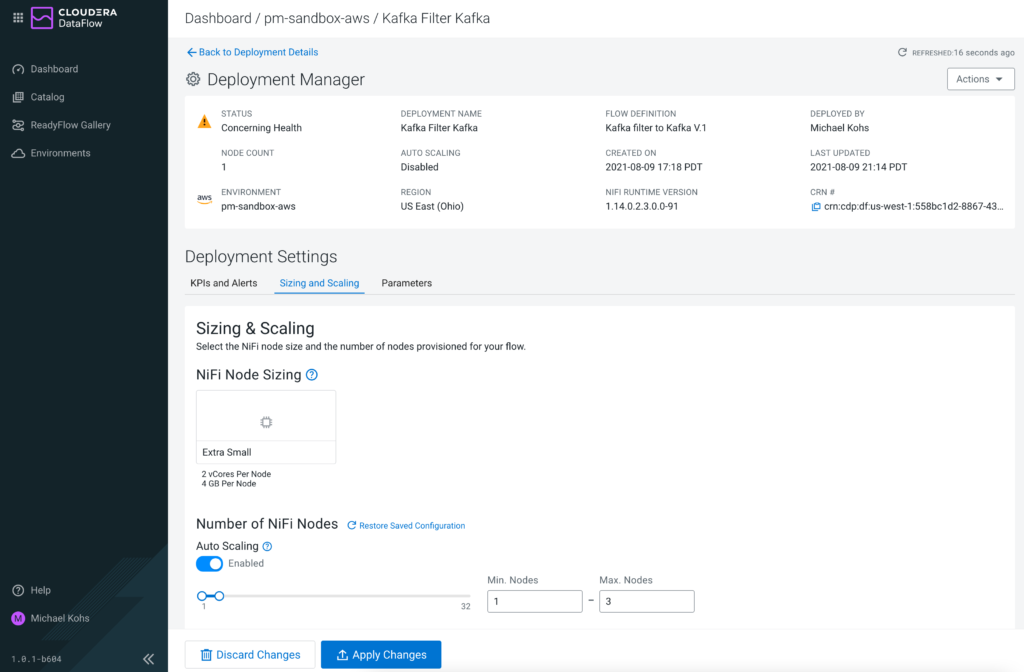Select the Extra Small node size card
This screenshot has width=1024, height=672.
tap(266, 427)
